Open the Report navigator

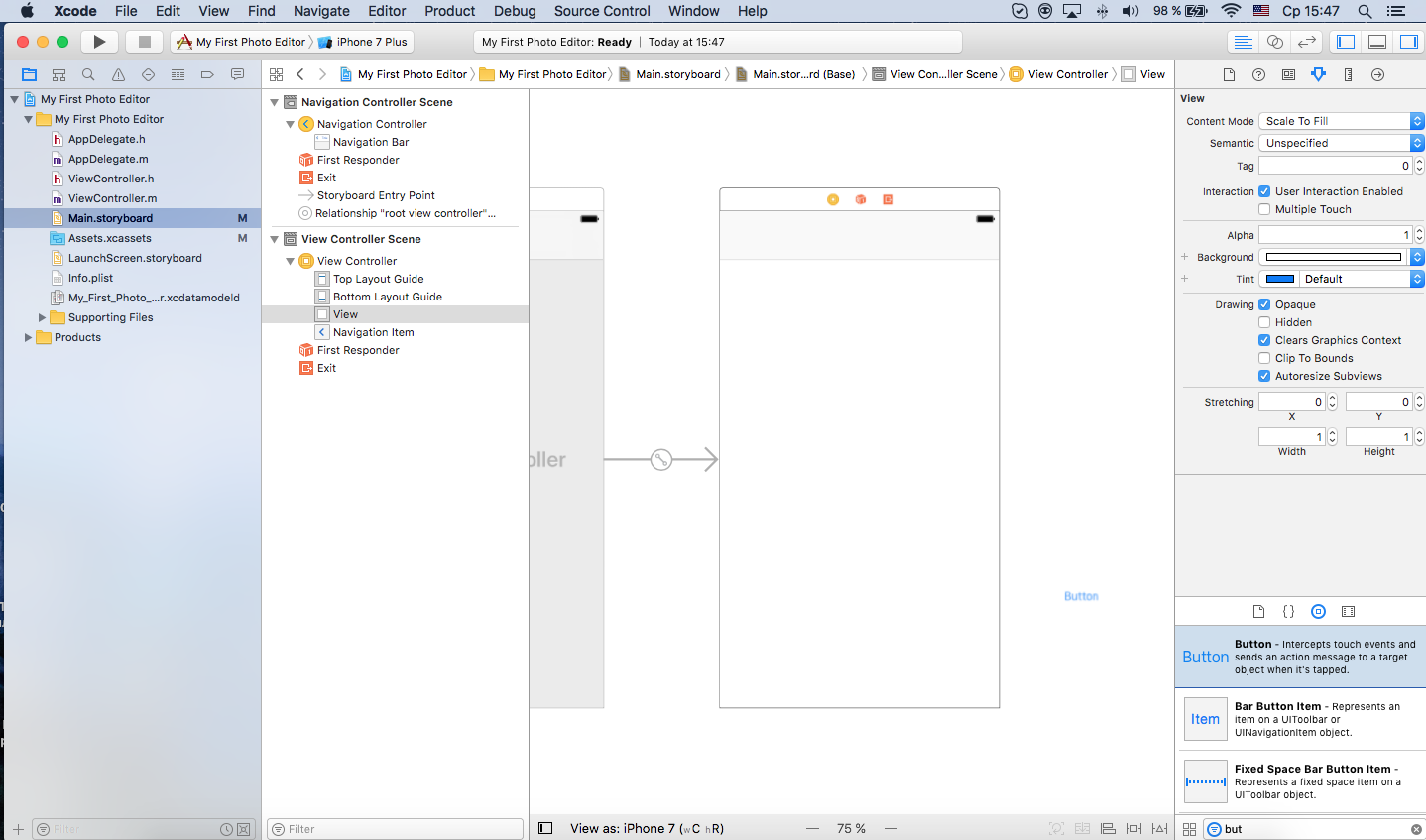[237, 74]
